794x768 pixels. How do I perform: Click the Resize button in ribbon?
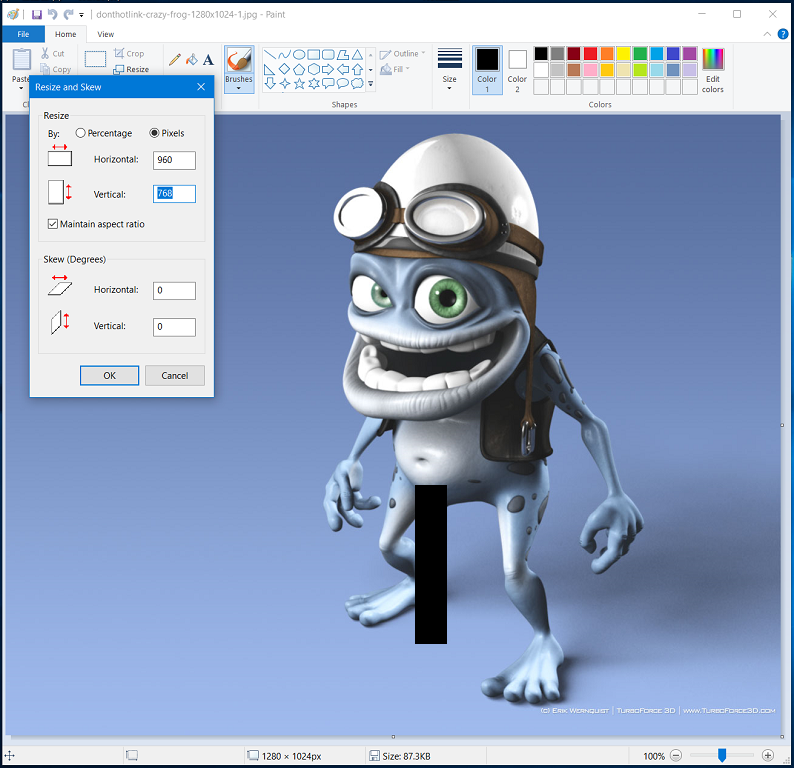(x=131, y=69)
